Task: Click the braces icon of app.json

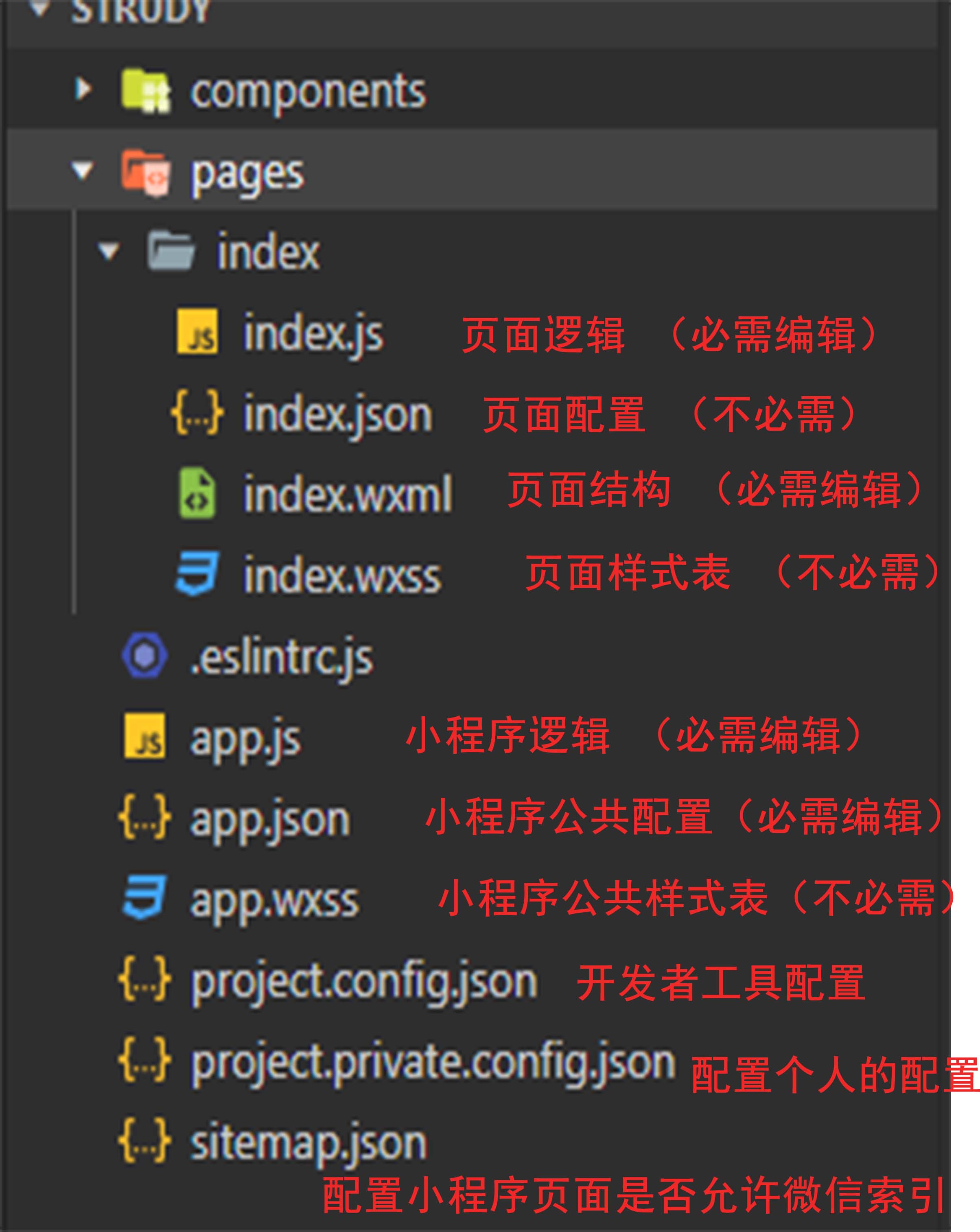Action: coord(144,817)
